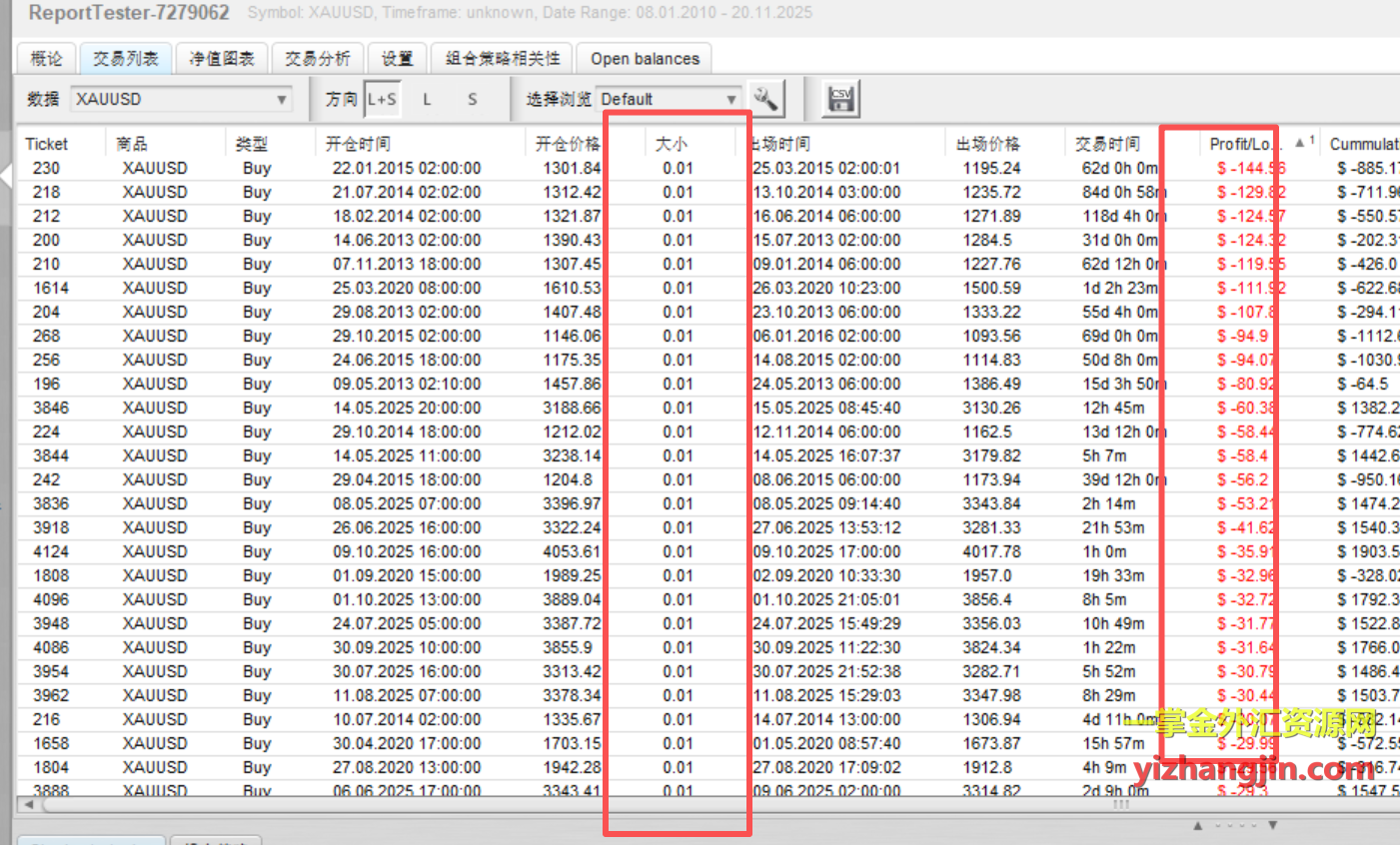Click the up triangle above the bottom panel
The height and width of the screenshot is (845, 1400).
coord(1197,826)
